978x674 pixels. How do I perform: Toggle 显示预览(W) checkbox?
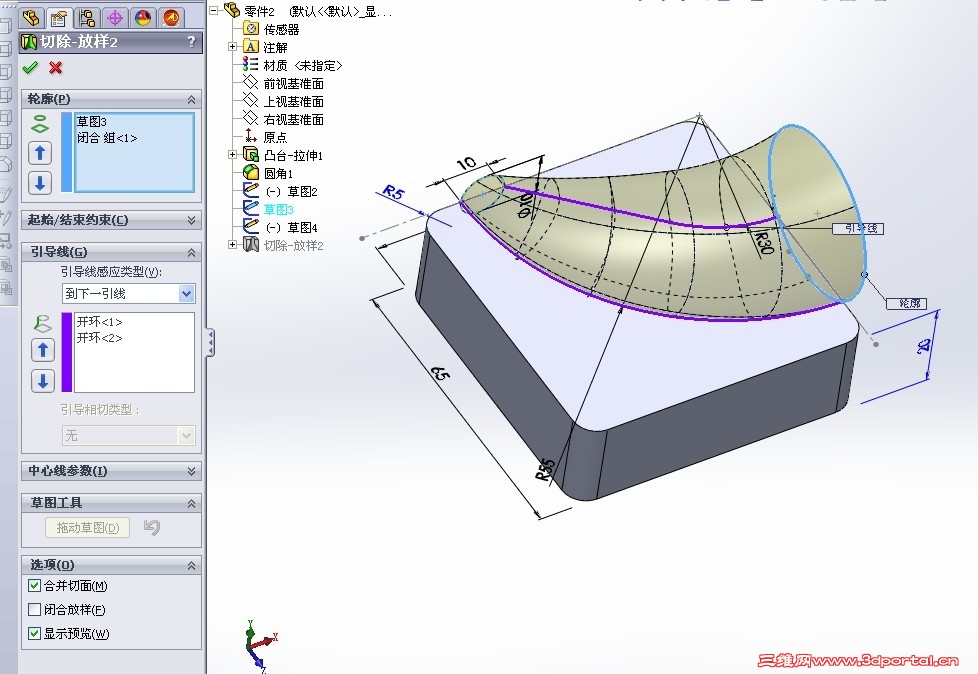(35, 633)
